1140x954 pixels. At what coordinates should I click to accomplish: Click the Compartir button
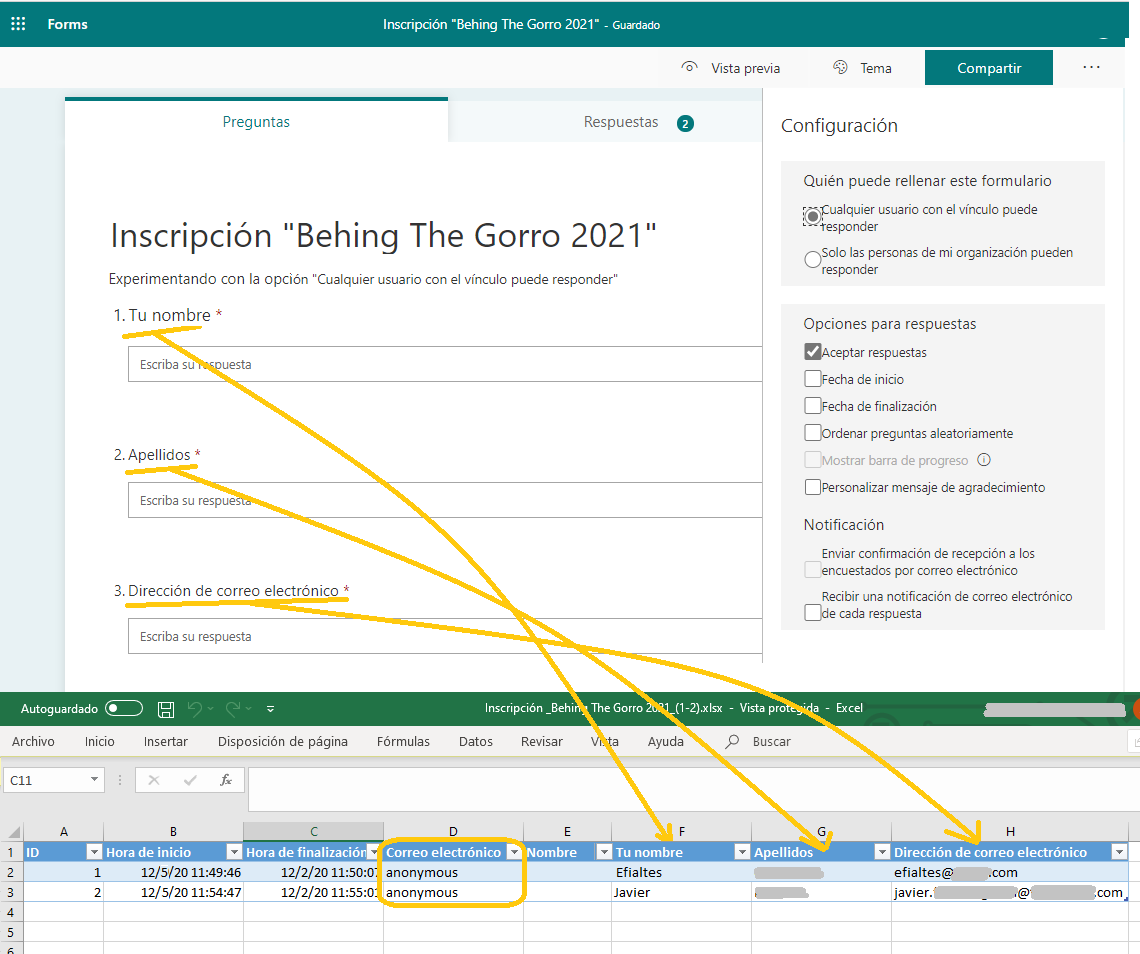click(989, 68)
